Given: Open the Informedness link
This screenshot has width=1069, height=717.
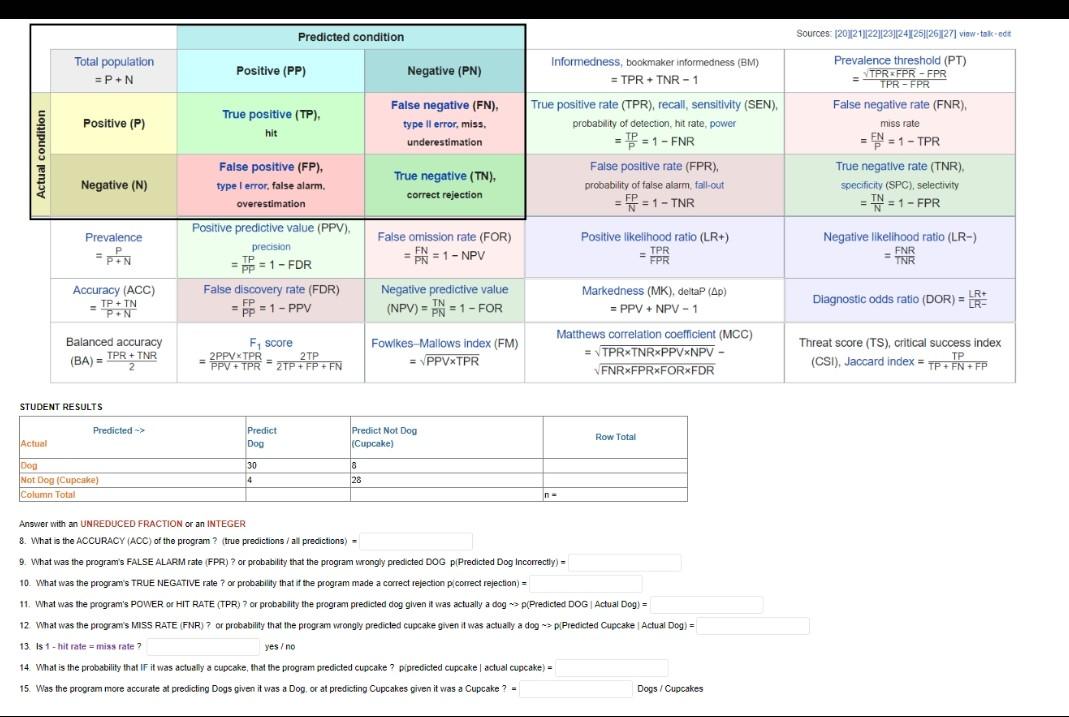Looking at the screenshot, I should coord(586,61).
